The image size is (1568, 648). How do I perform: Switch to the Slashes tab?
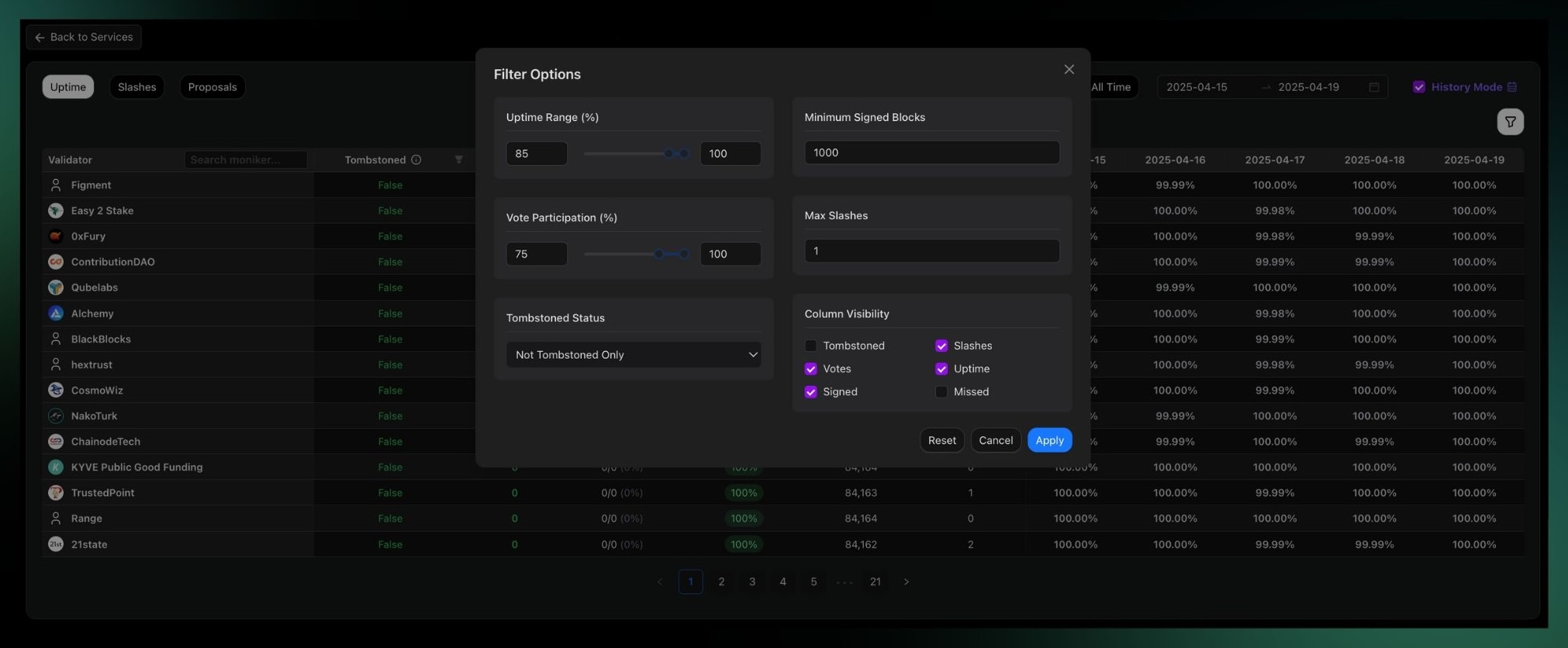(137, 87)
